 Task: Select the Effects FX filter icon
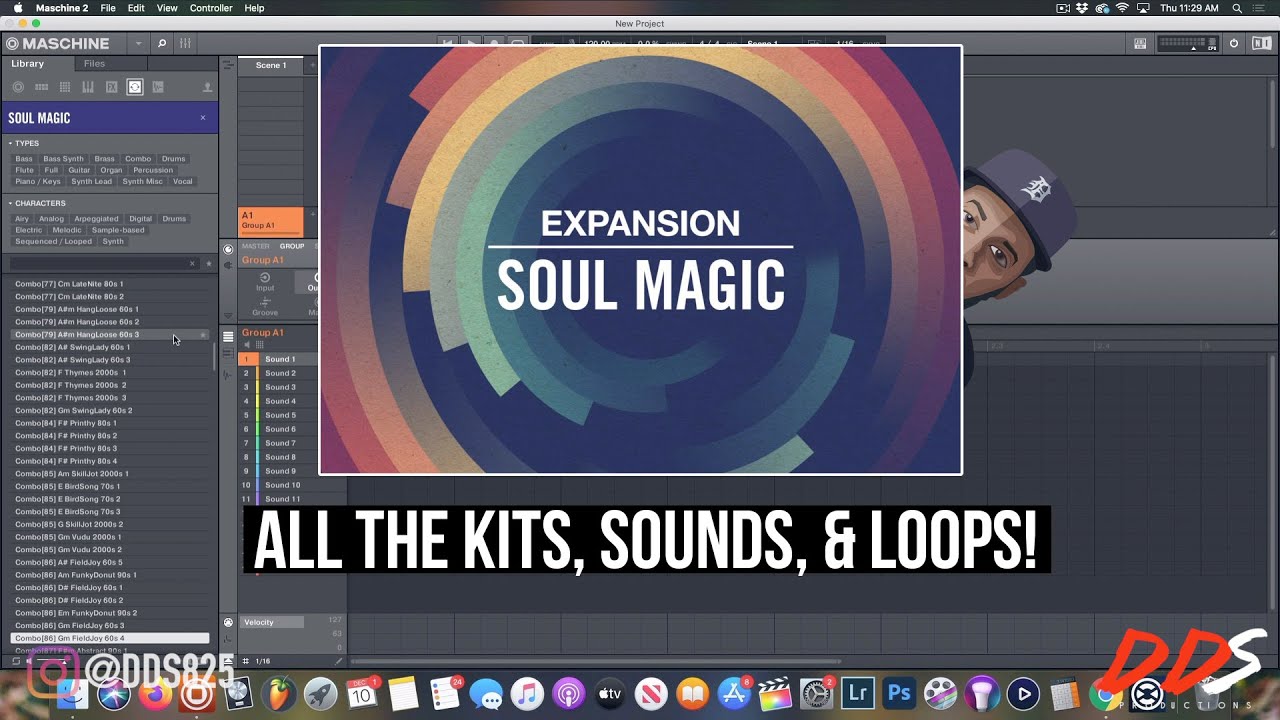pos(111,87)
